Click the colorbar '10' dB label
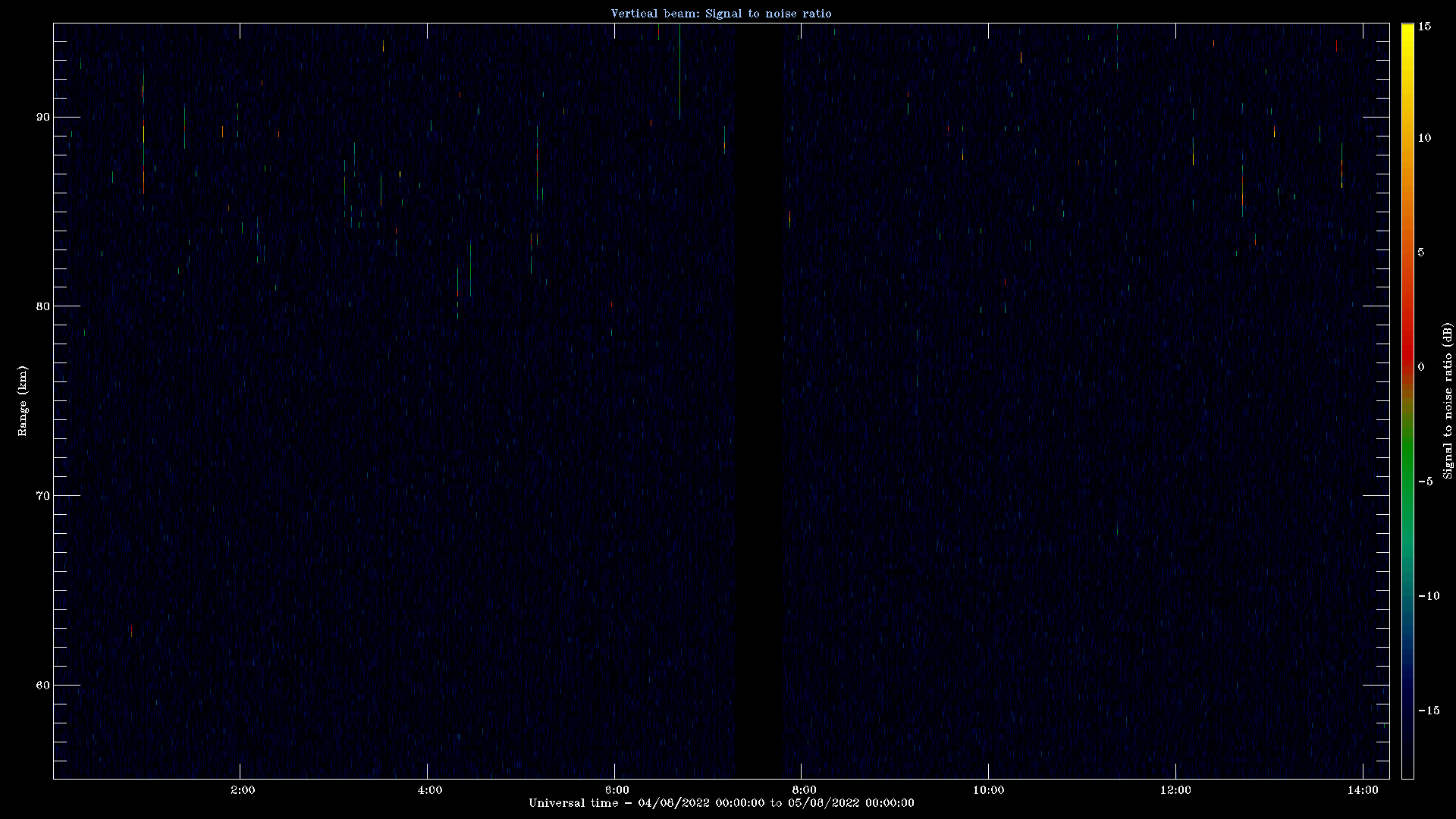This screenshot has height=819, width=1456. click(1425, 138)
